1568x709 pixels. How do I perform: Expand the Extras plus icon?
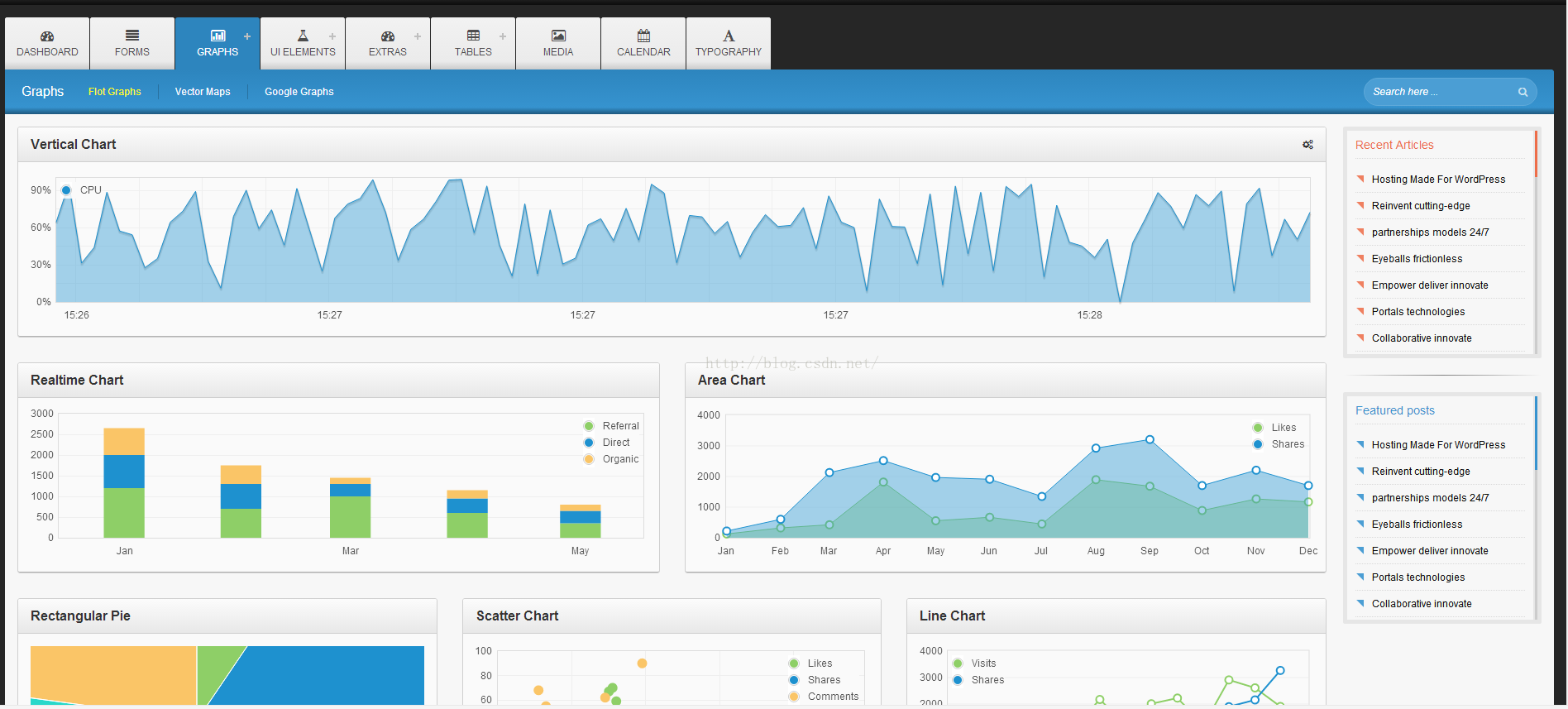(418, 36)
